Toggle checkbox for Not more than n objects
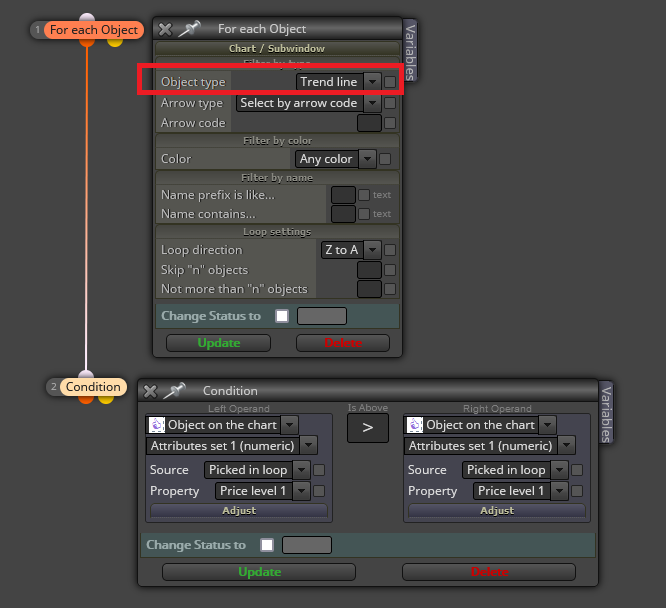Image resolution: width=666 pixels, height=608 pixels. point(390,289)
